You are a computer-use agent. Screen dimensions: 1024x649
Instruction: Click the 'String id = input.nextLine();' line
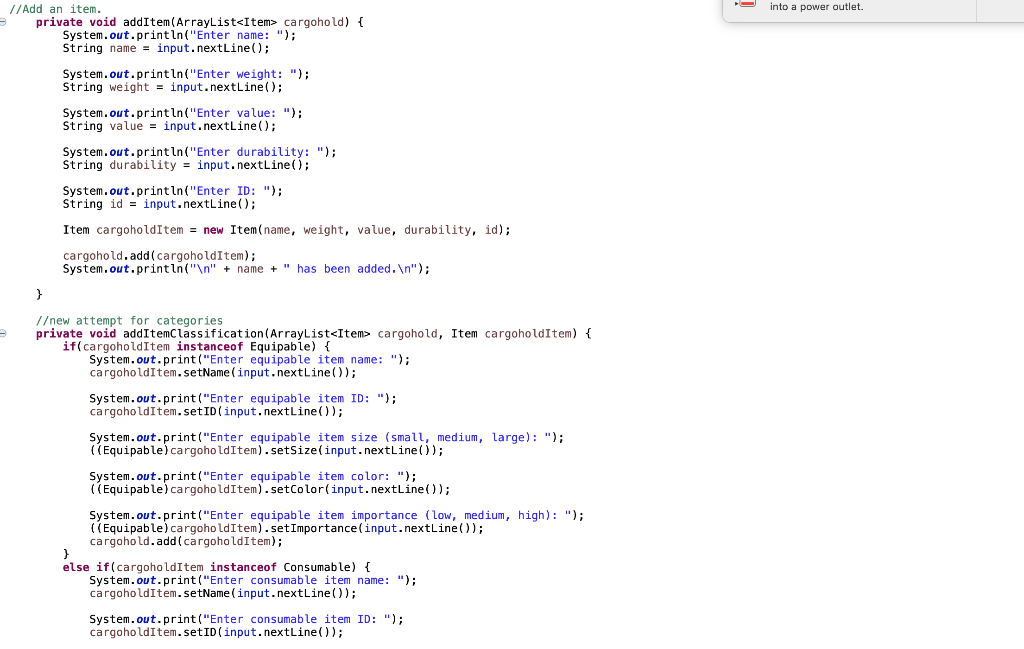point(159,204)
